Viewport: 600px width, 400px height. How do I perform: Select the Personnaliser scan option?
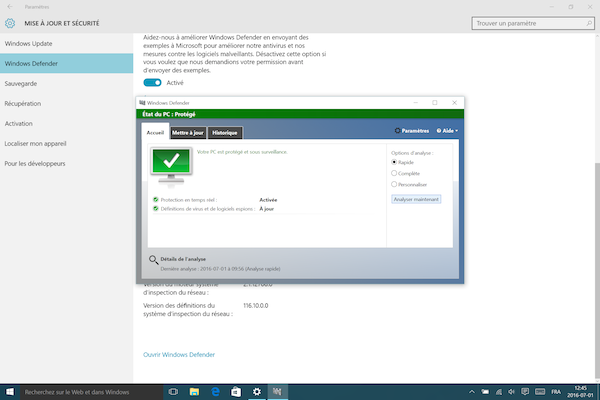[394, 184]
